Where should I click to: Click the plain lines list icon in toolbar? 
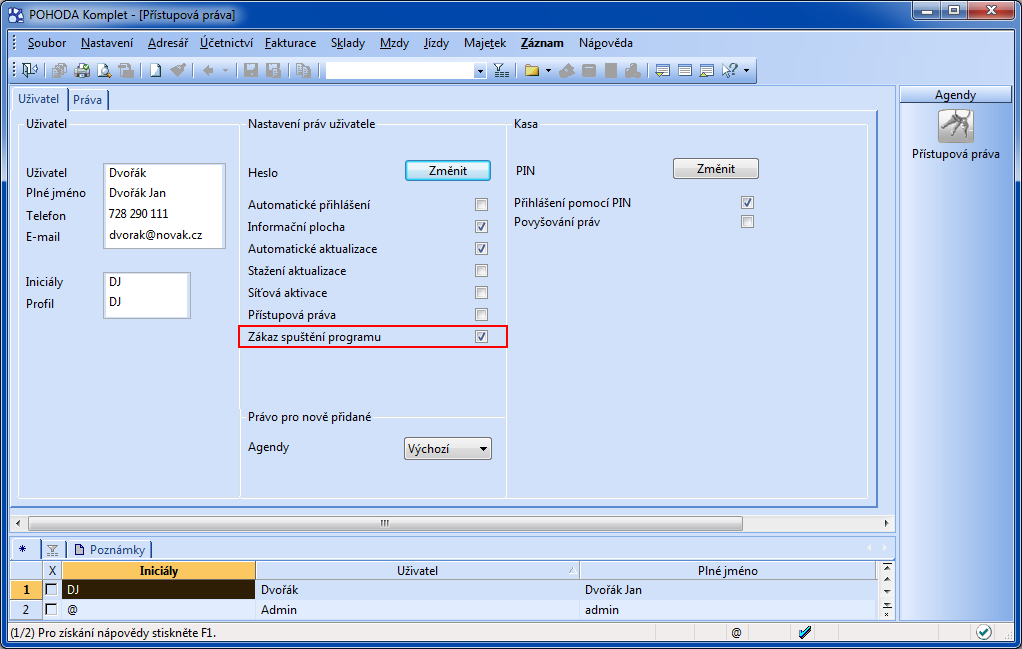[684, 70]
